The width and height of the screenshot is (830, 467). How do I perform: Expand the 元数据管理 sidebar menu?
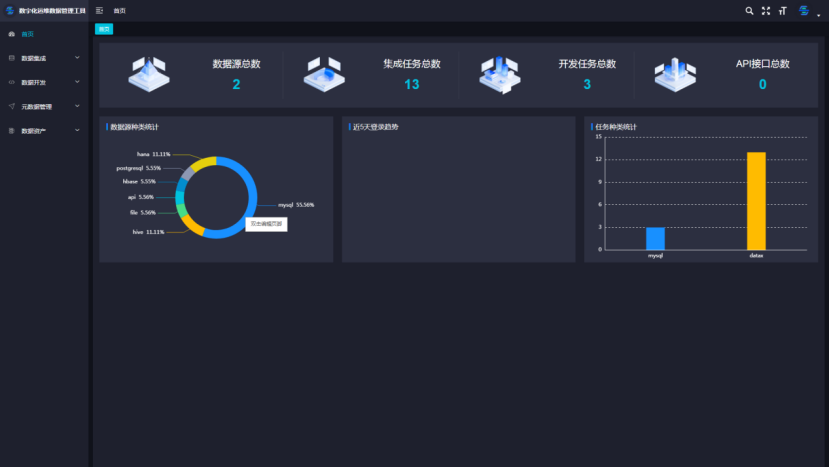(40, 106)
